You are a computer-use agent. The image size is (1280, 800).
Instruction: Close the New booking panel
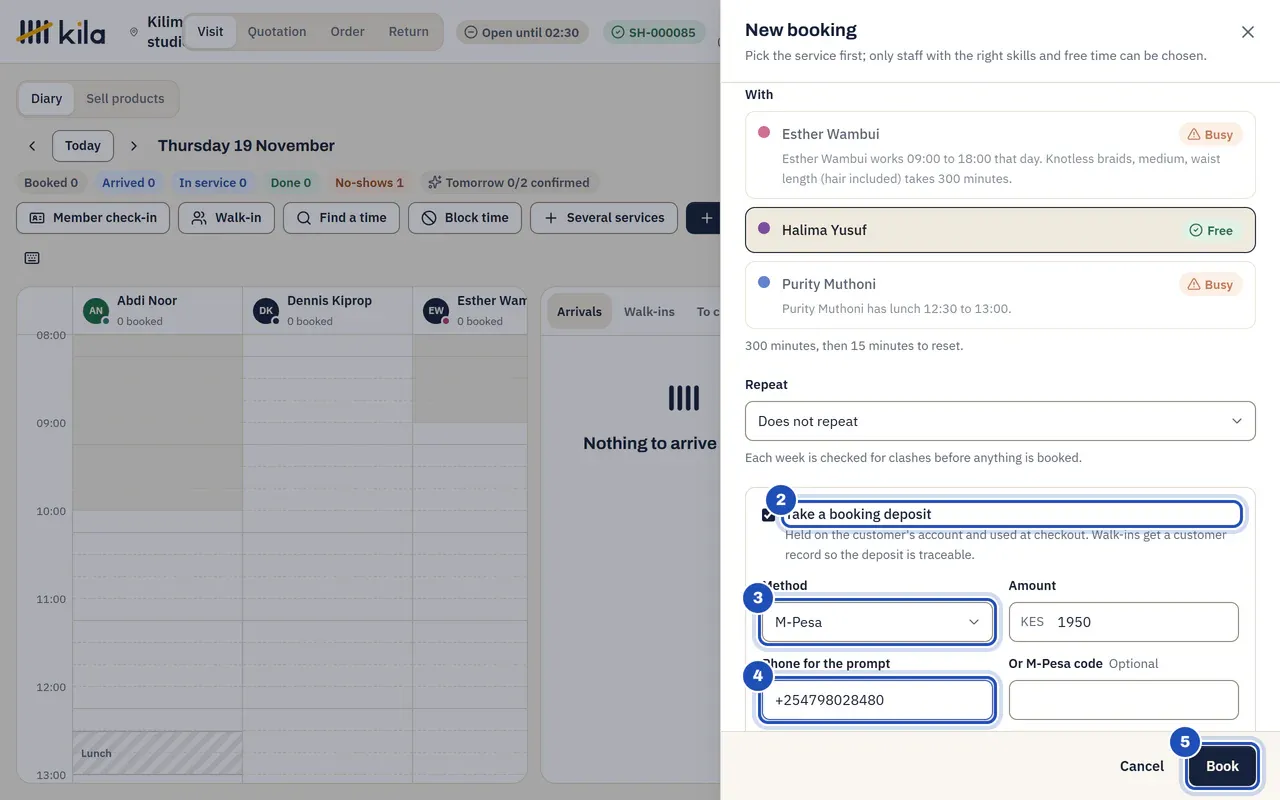1248,32
